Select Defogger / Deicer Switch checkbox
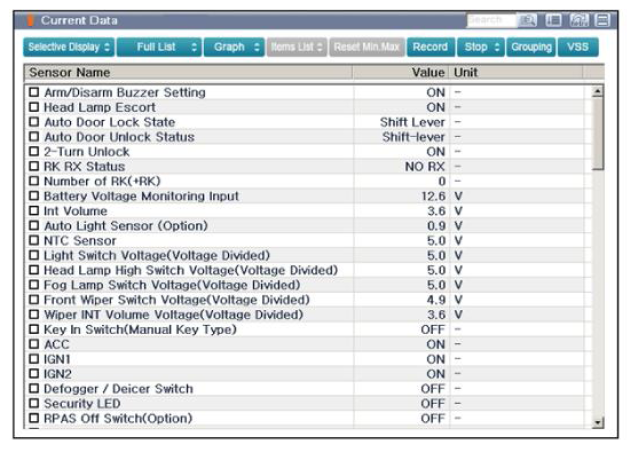 coord(34,389)
